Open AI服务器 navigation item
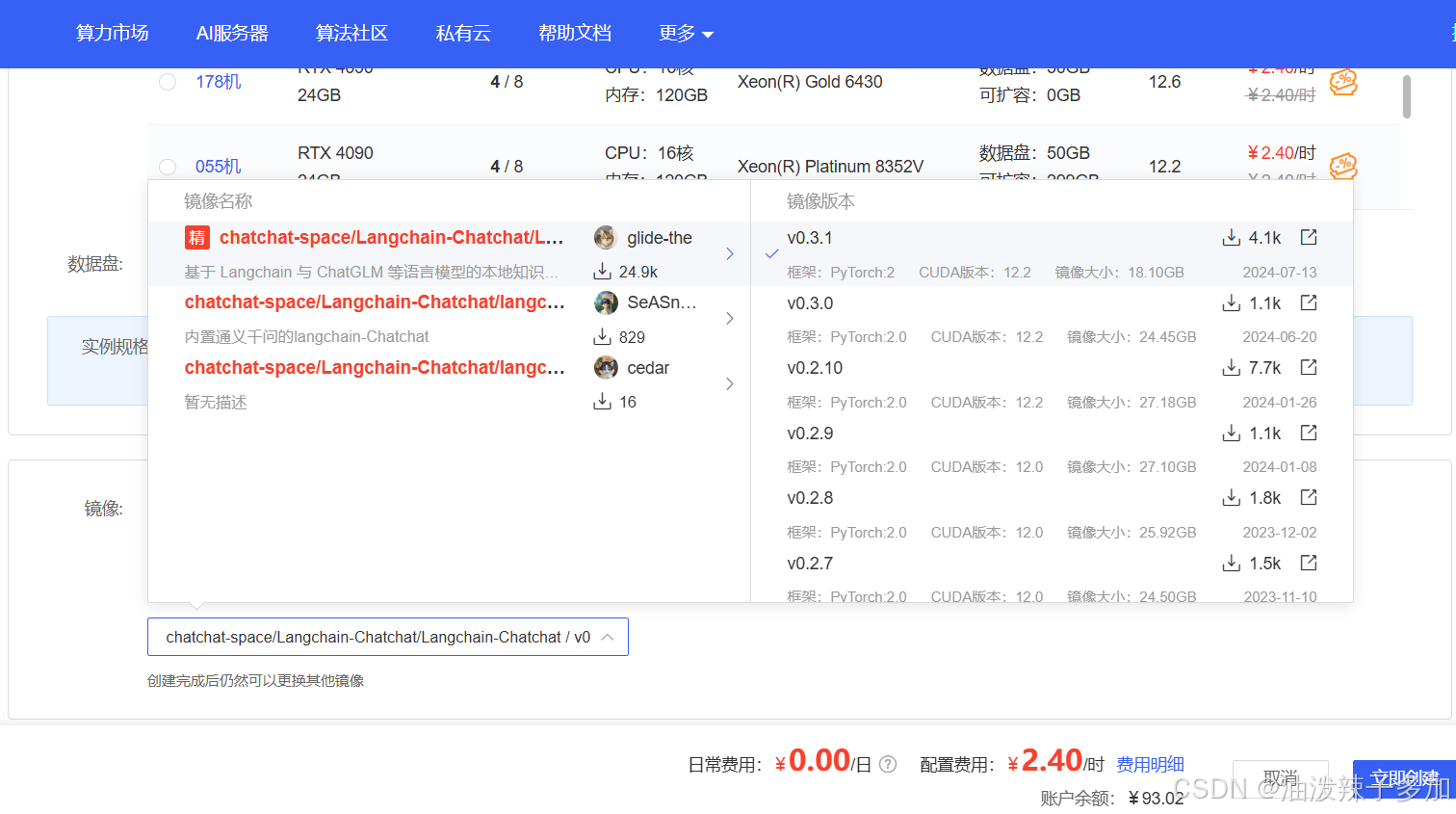This screenshot has height=814, width=1456. click(x=232, y=34)
